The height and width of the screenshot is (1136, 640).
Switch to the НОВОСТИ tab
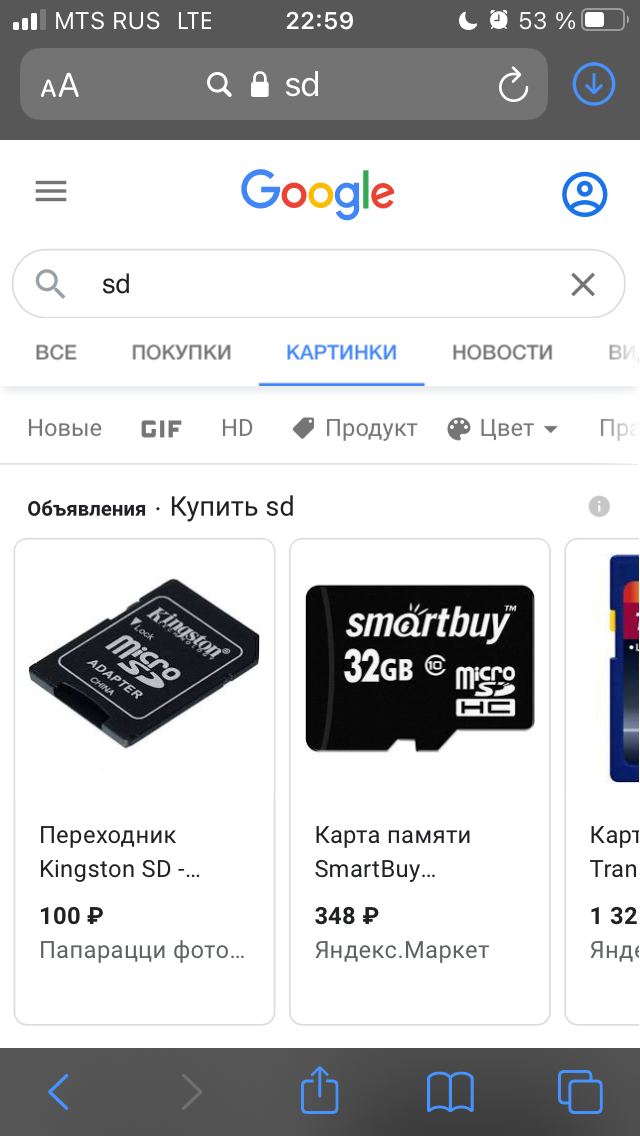[502, 352]
